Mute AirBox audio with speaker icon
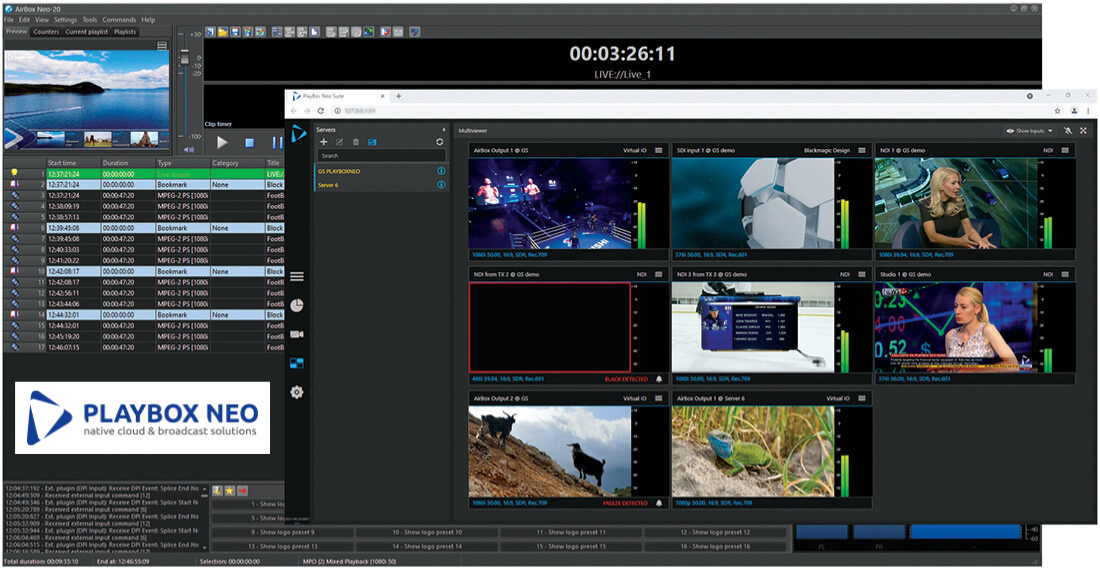The image size is (1100, 570). [188, 149]
